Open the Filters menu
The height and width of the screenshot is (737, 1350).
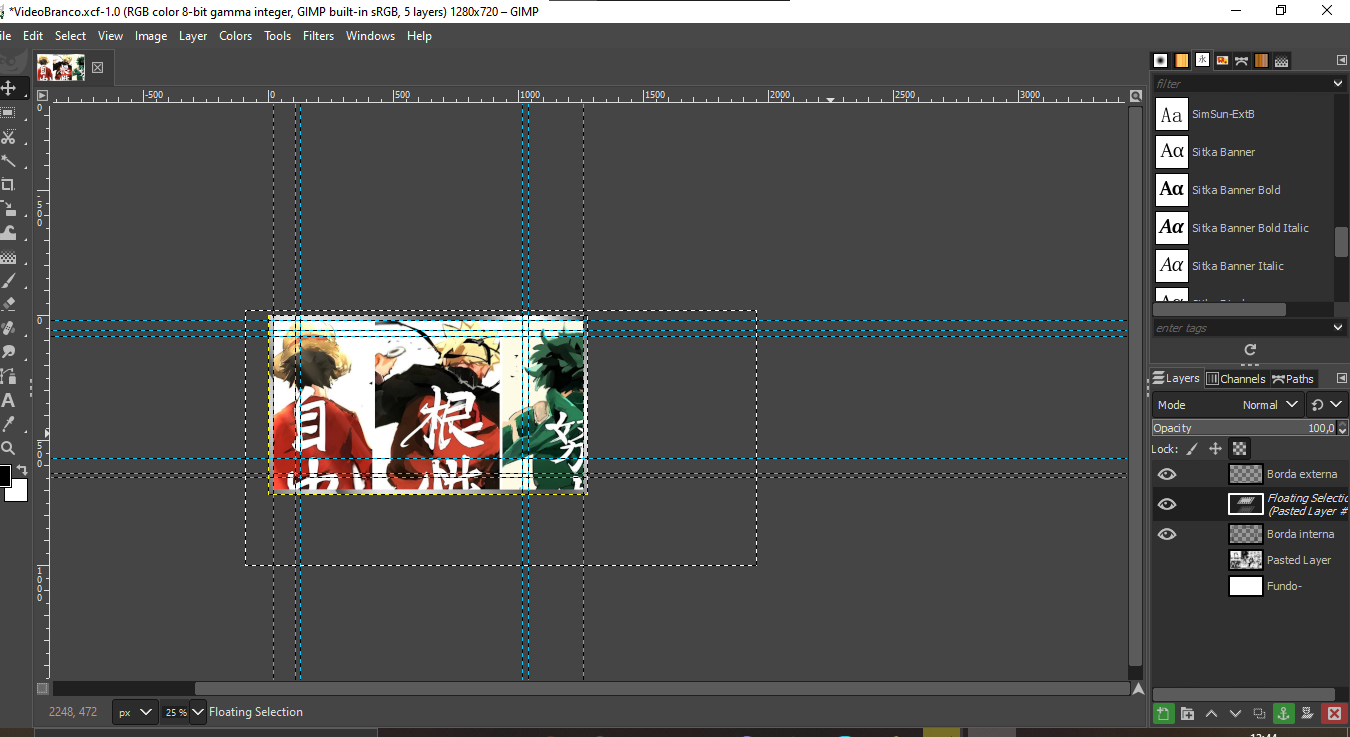click(x=318, y=36)
